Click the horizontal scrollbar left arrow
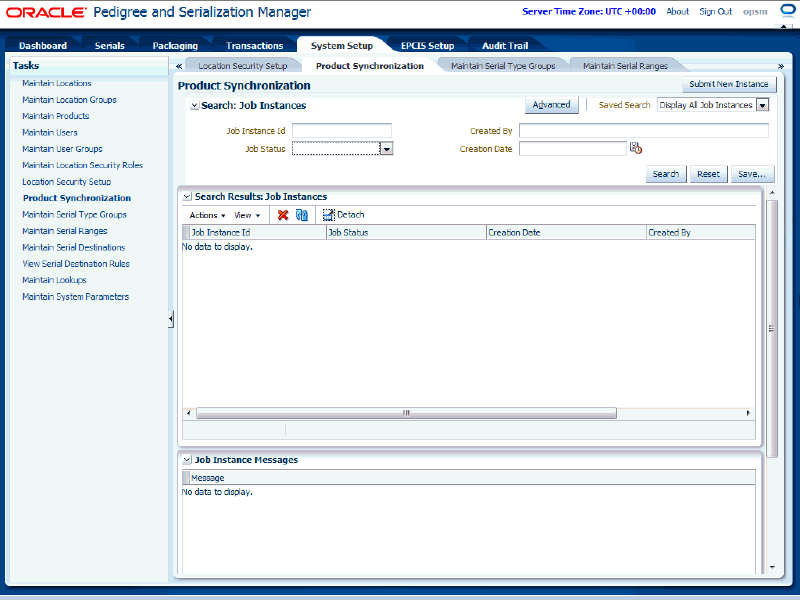The image size is (800, 600). (x=188, y=413)
